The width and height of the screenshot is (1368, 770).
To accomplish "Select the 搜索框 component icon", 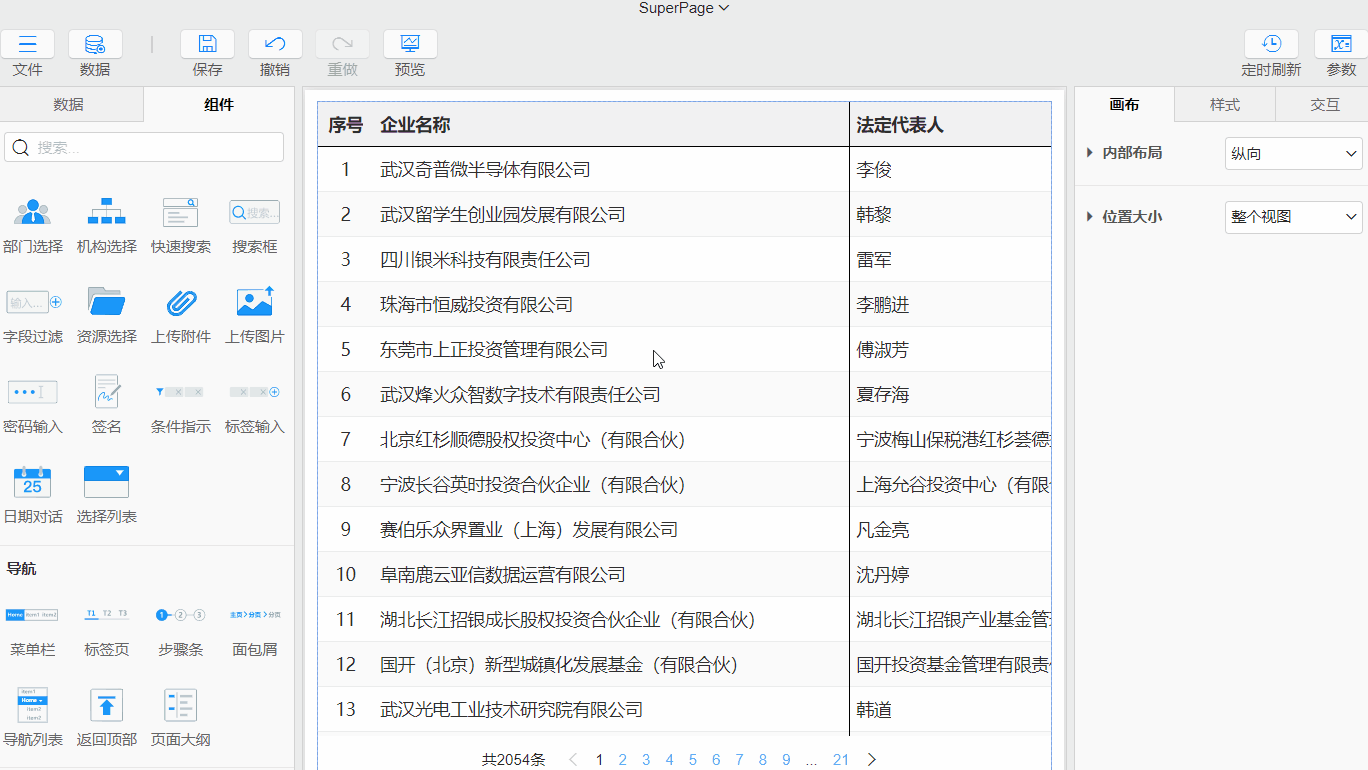I will click(255, 212).
